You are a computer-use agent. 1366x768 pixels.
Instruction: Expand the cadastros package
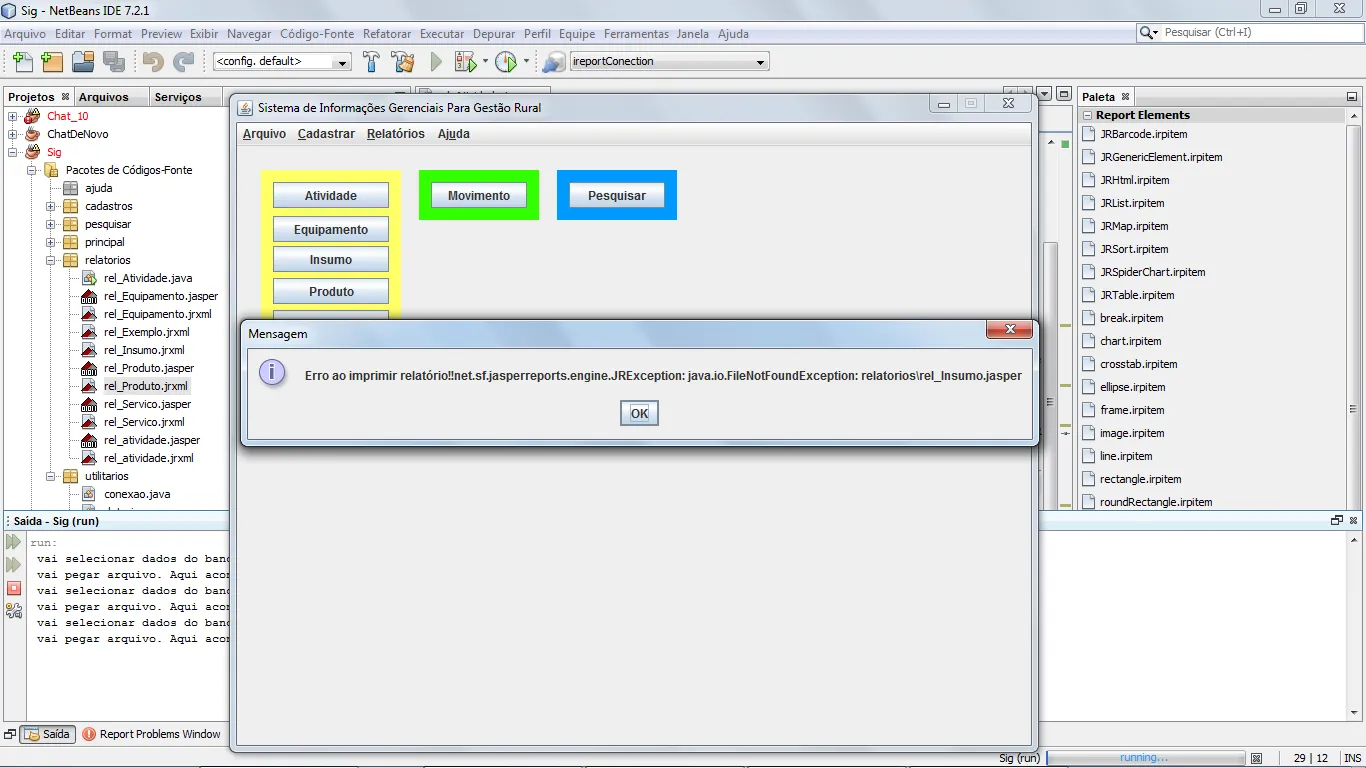[x=51, y=206]
